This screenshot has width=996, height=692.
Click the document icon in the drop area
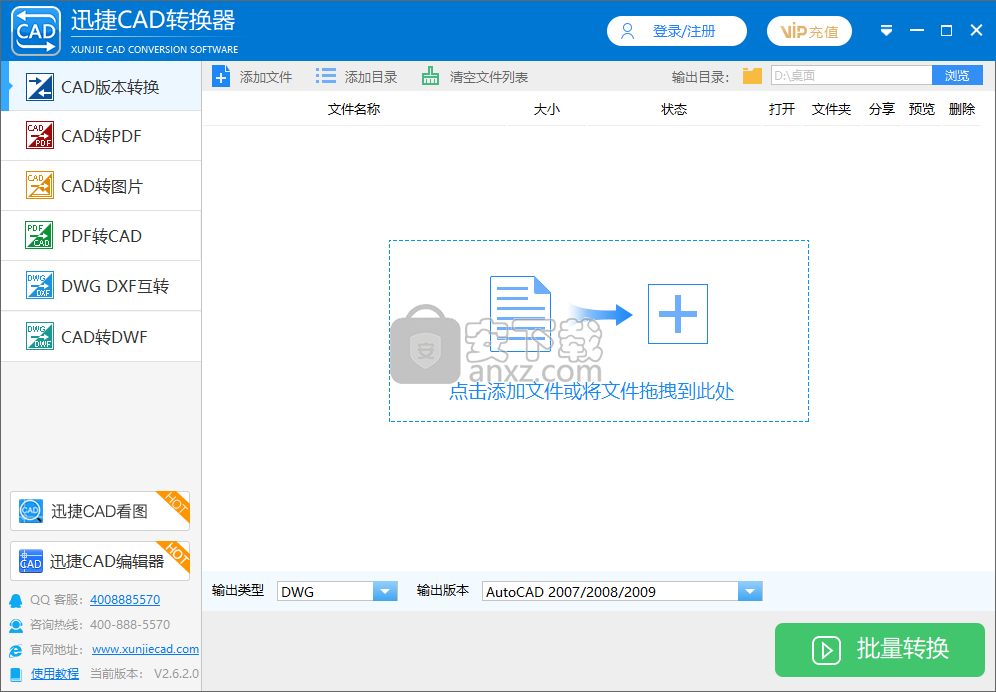coord(520,314)
